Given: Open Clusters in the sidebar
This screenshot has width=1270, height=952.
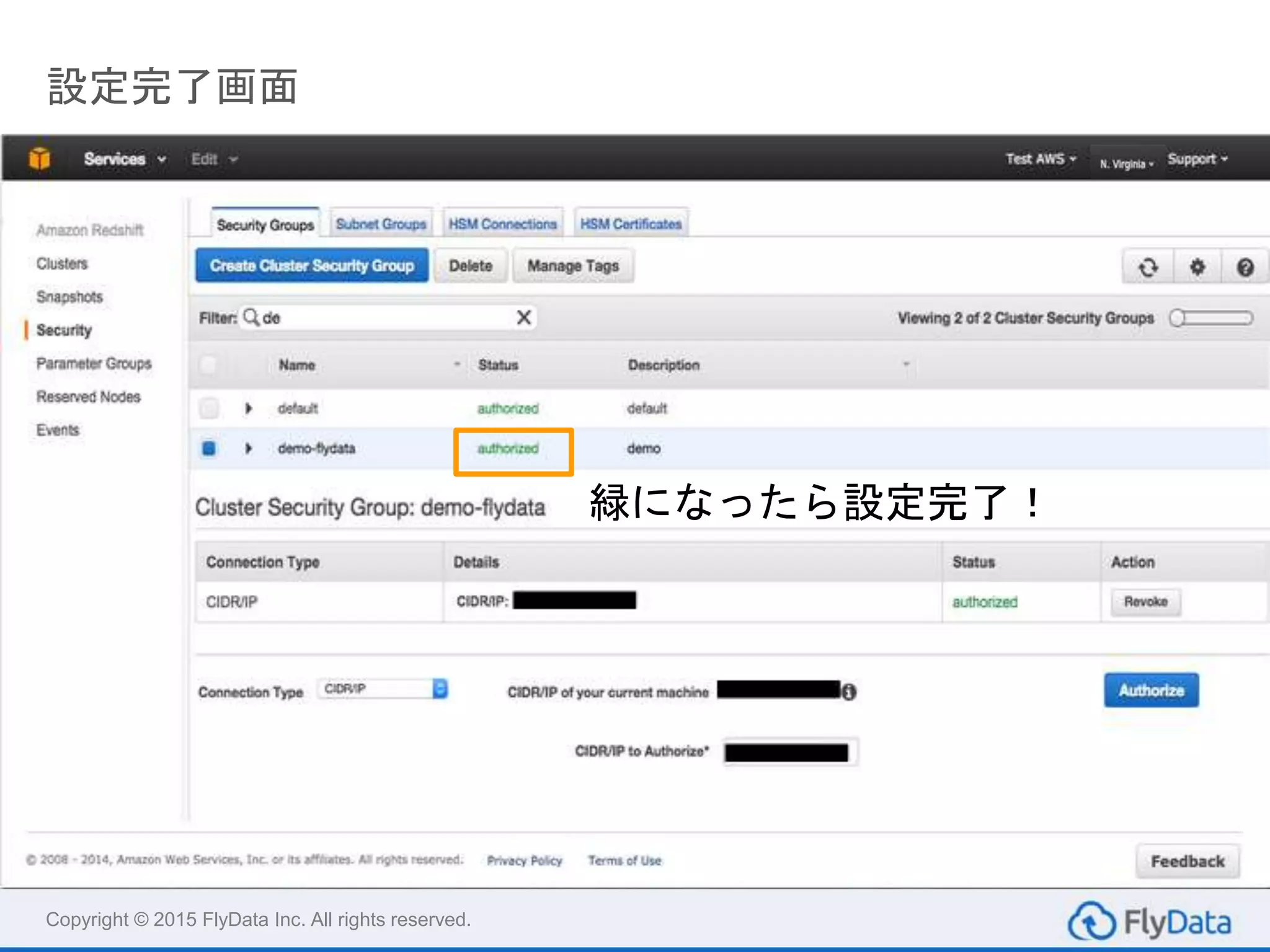Looking at the screenshot, I should (62, 263).
